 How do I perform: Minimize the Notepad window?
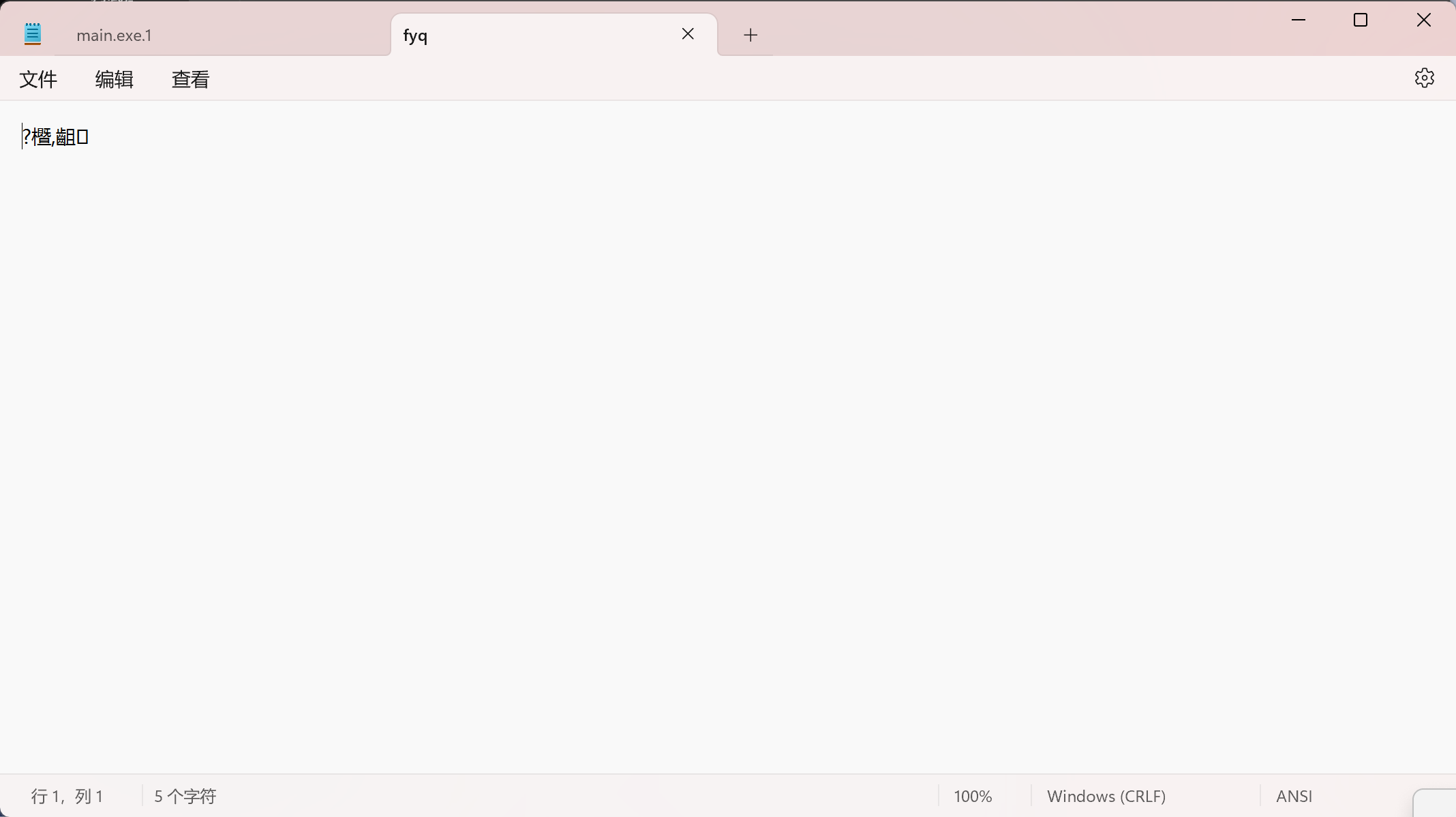click(x=1298, y=20)
